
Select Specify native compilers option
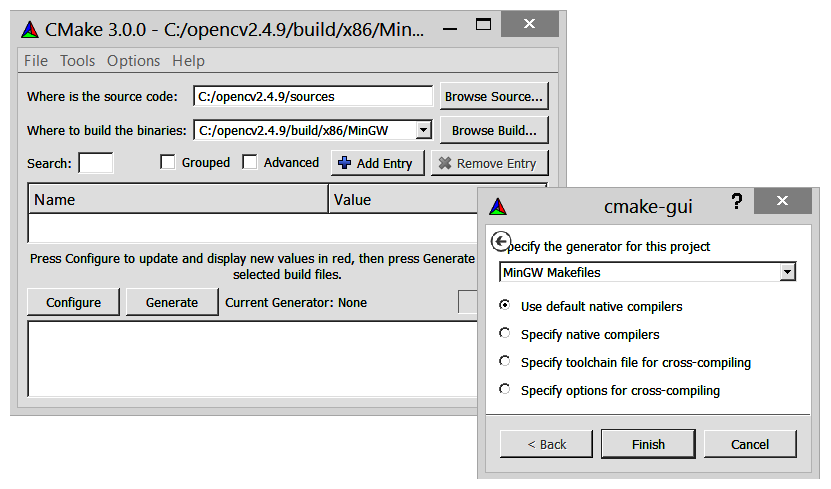(505, 333)
